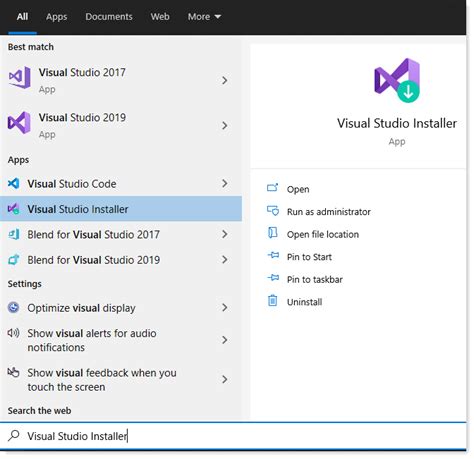Switch to the Apps search tab
The height and width of the screenshot is (459, 474).
56,17
